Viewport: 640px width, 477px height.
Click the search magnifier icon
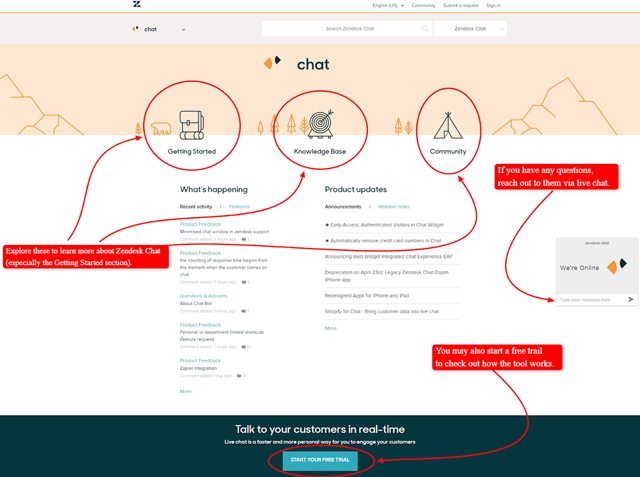click(425, 29)
